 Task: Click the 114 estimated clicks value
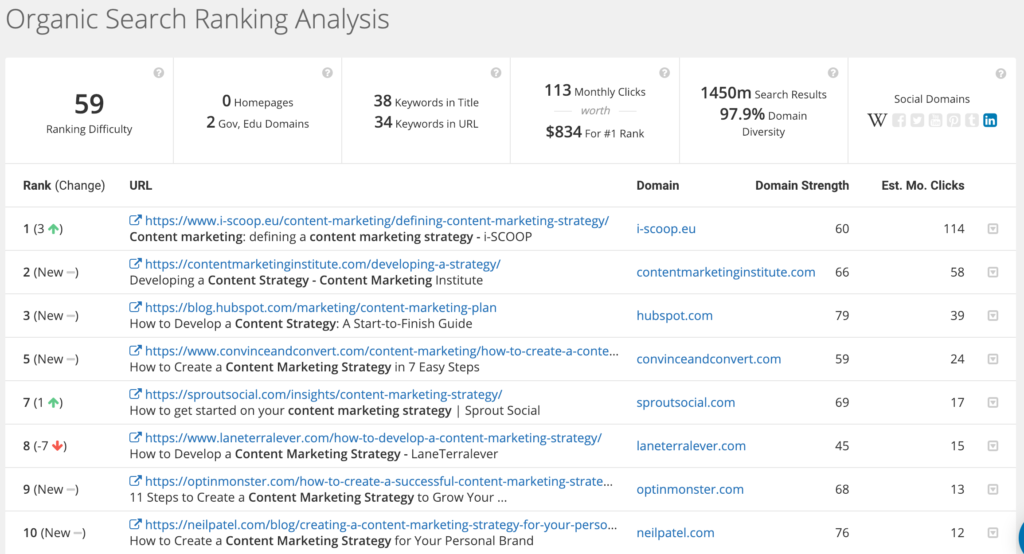(x=953, y=229)
